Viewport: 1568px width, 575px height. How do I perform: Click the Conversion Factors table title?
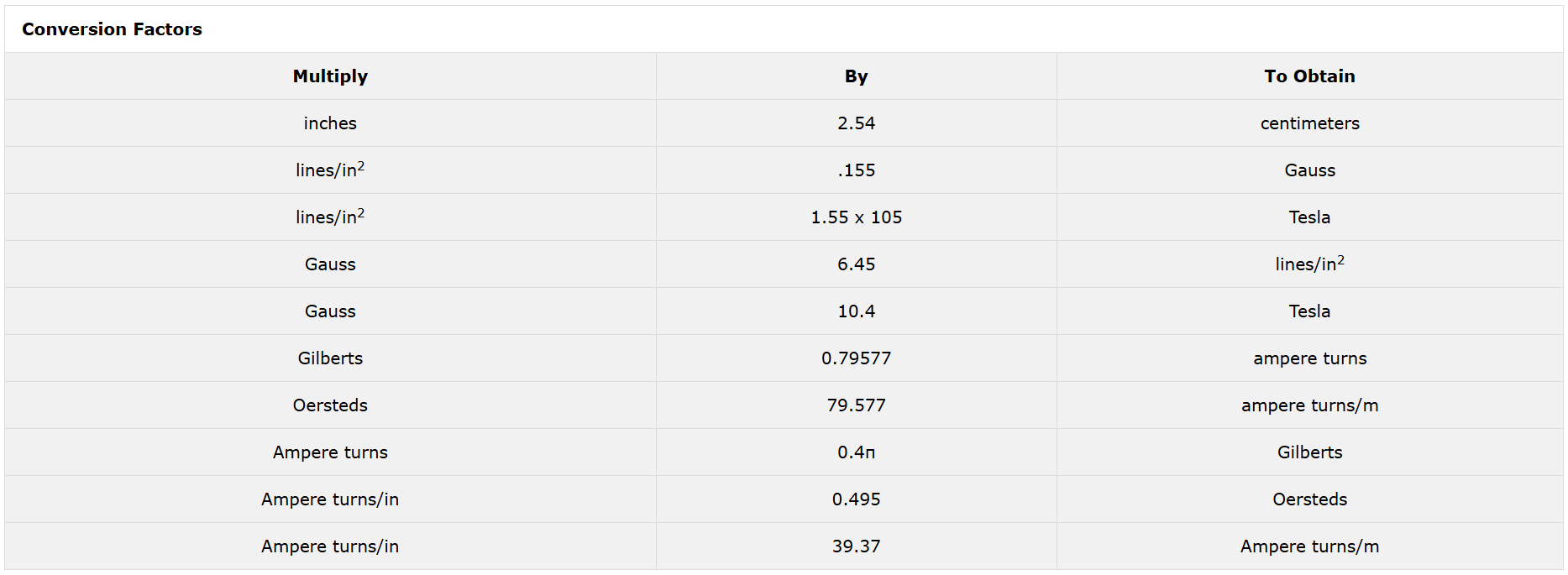click(112, 29)
